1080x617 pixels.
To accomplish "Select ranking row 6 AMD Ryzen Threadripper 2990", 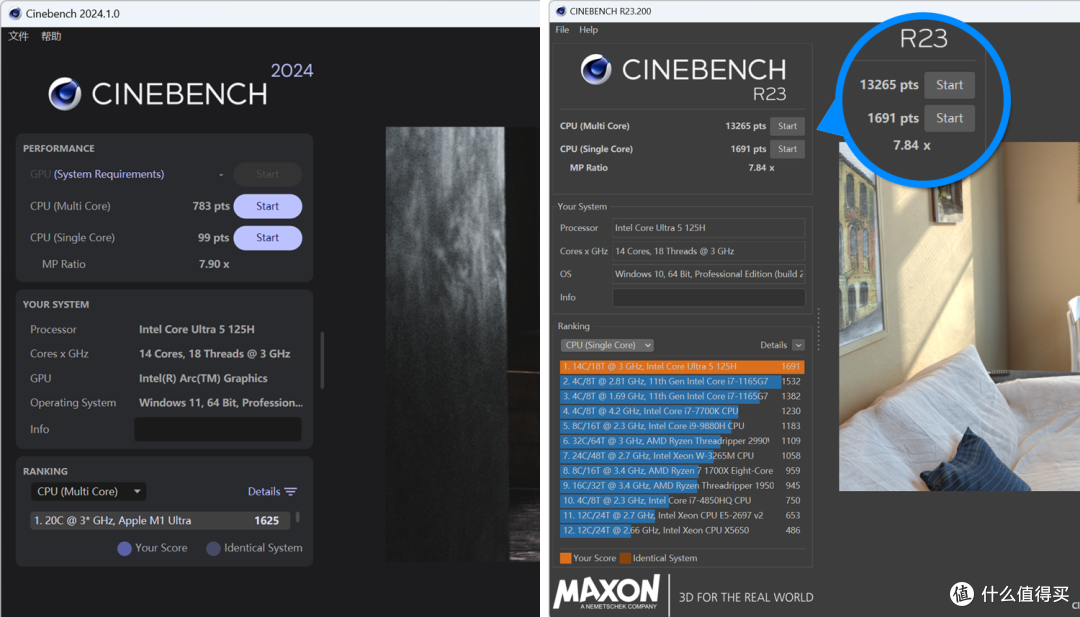I will click(x=682, y=441).
